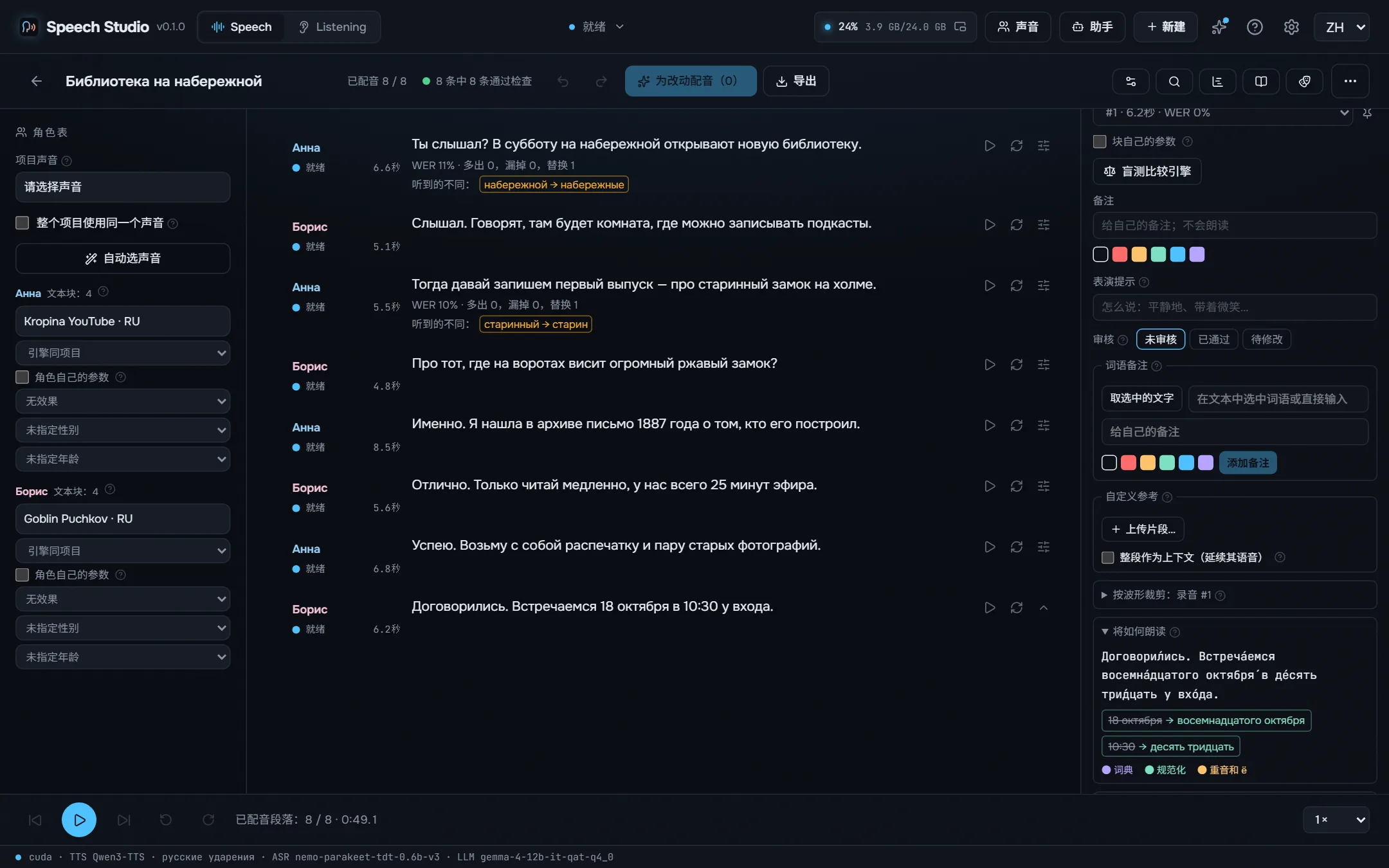Expand the 按波形裁剪 section
The width and height of the screenshot is (1389, 868).
click(x=1235, y=595)
